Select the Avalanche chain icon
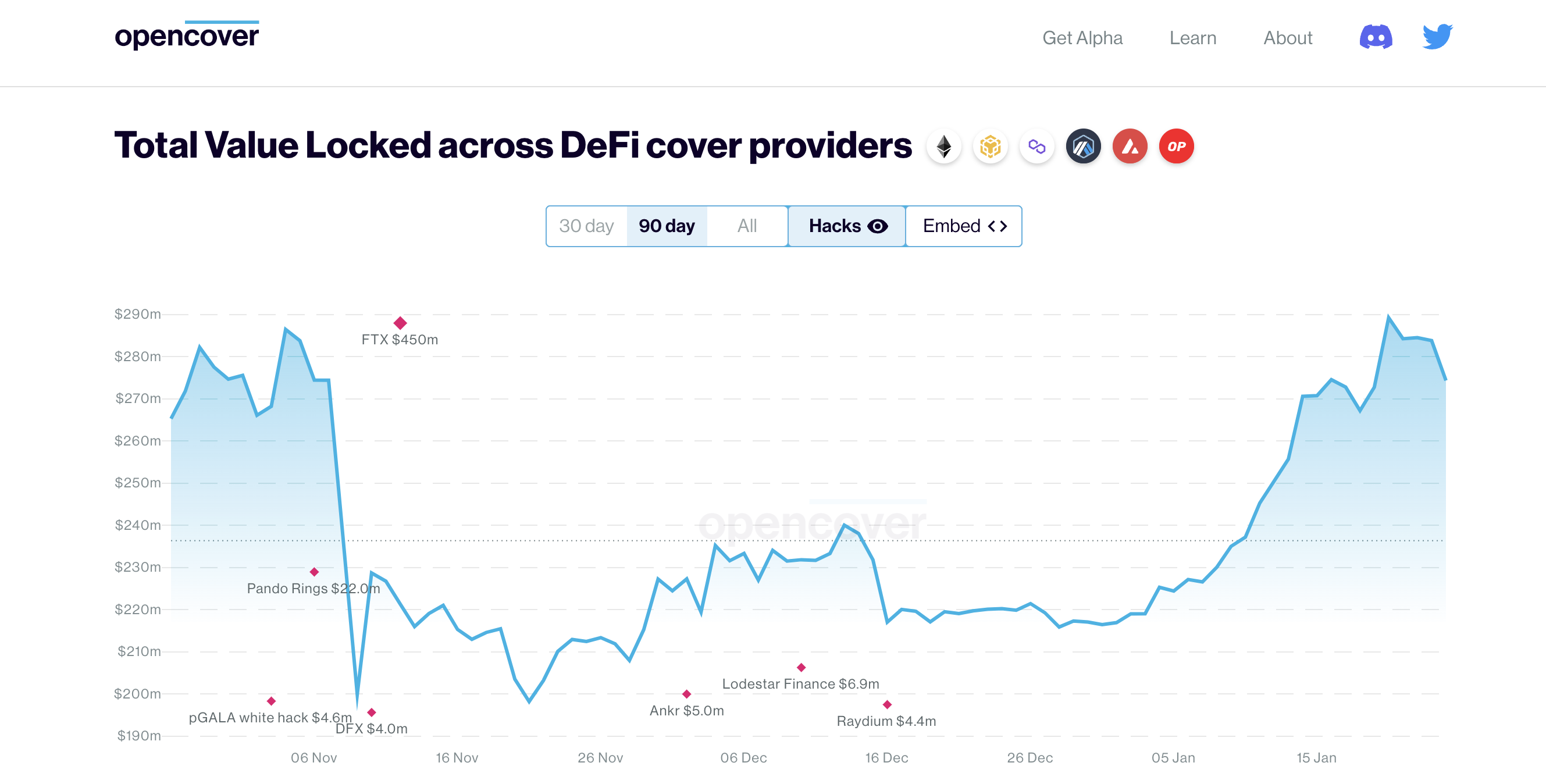1546x784 pixels. click(1130, 146)
